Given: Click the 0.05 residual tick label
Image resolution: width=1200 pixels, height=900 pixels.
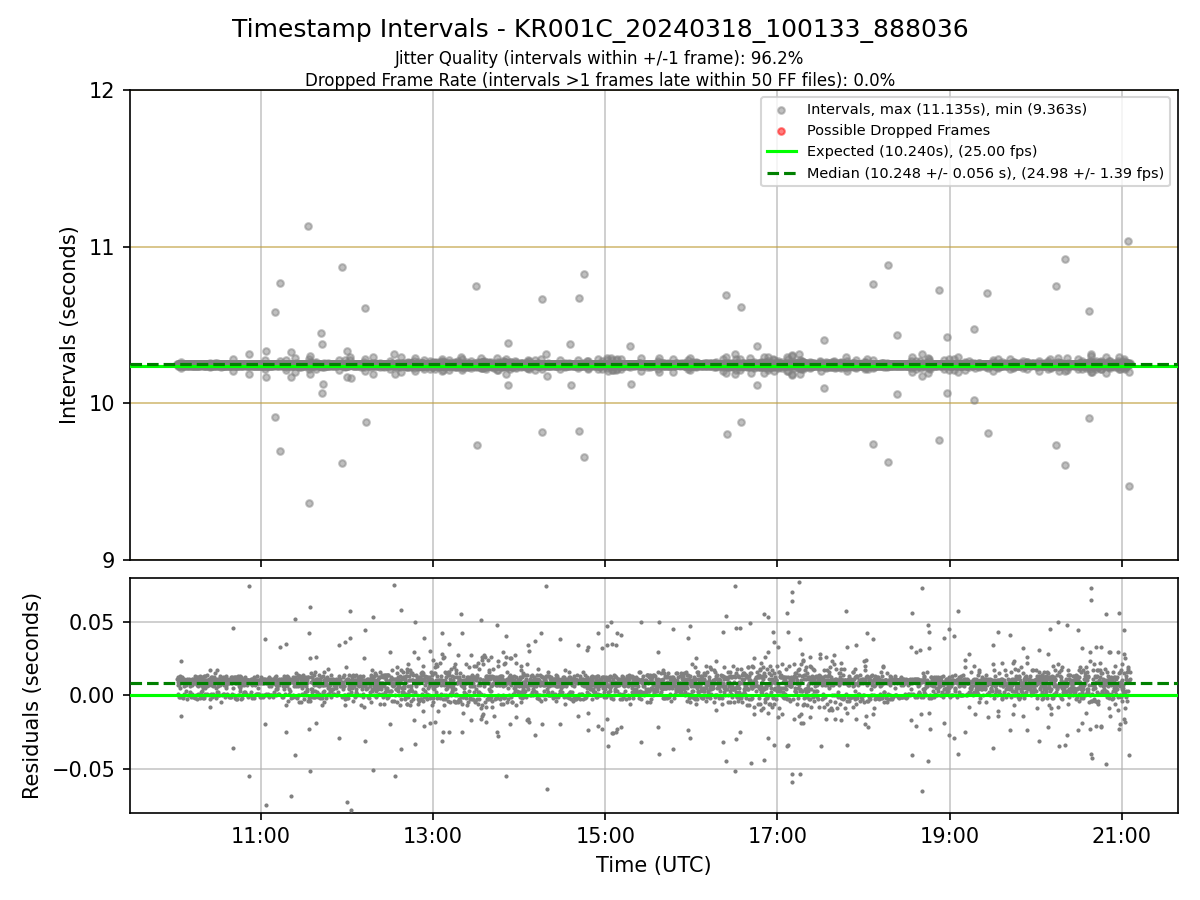Looking at the screenshot, I should (92, 622).
